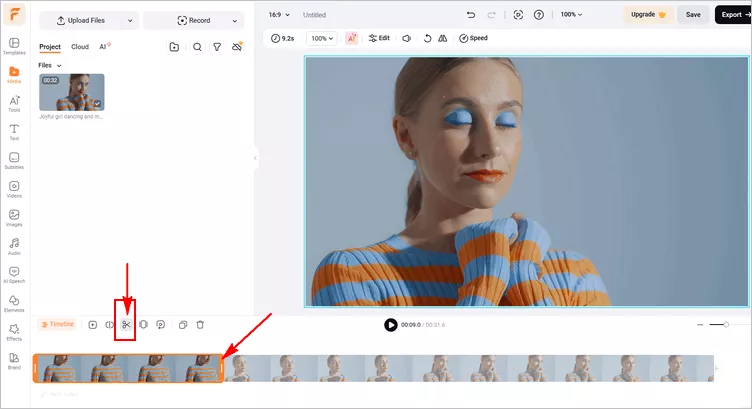Screen dimensions: 752x409
Task: Toggle the checkmark on media thumbnail
Action: coord(97,104)
